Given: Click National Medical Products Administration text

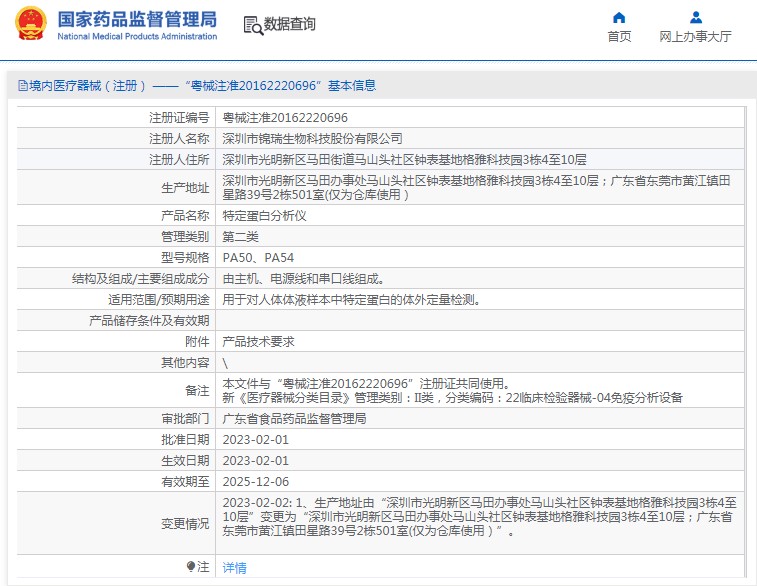Looking at the screenshot, I should (x=137, y=36).
